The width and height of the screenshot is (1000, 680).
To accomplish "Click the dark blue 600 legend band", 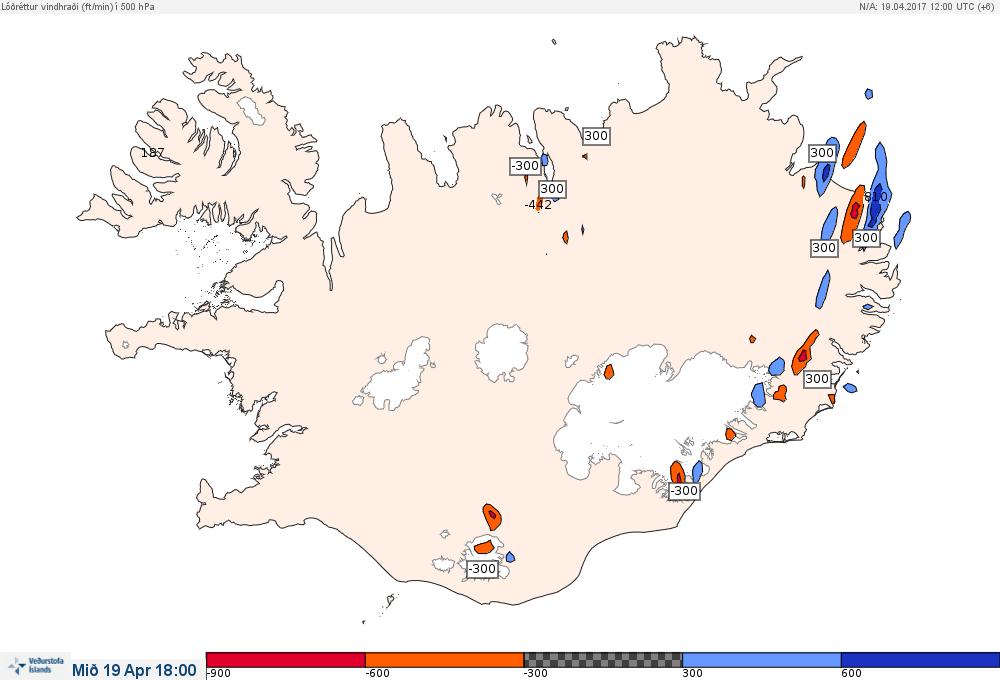I will [920, 660].
